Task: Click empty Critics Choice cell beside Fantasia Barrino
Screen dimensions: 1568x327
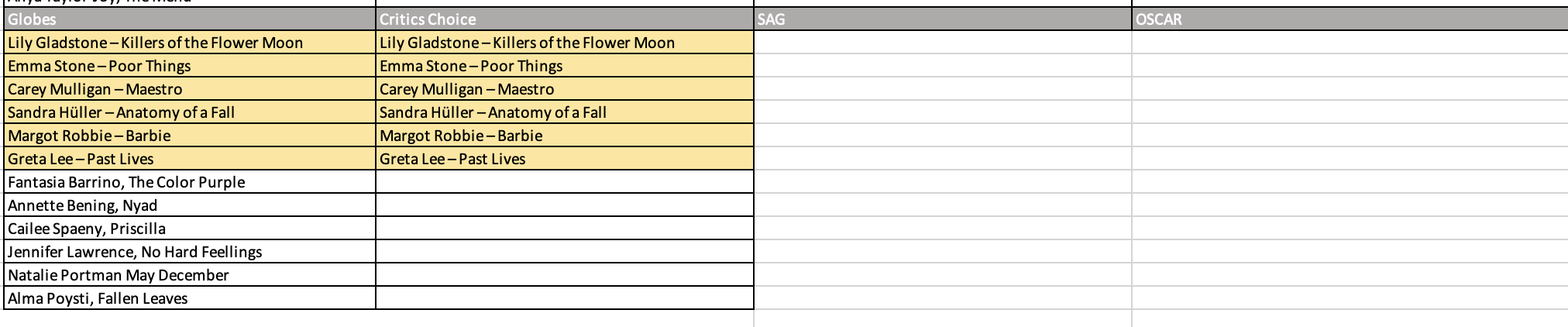Action: click(564, 182)
